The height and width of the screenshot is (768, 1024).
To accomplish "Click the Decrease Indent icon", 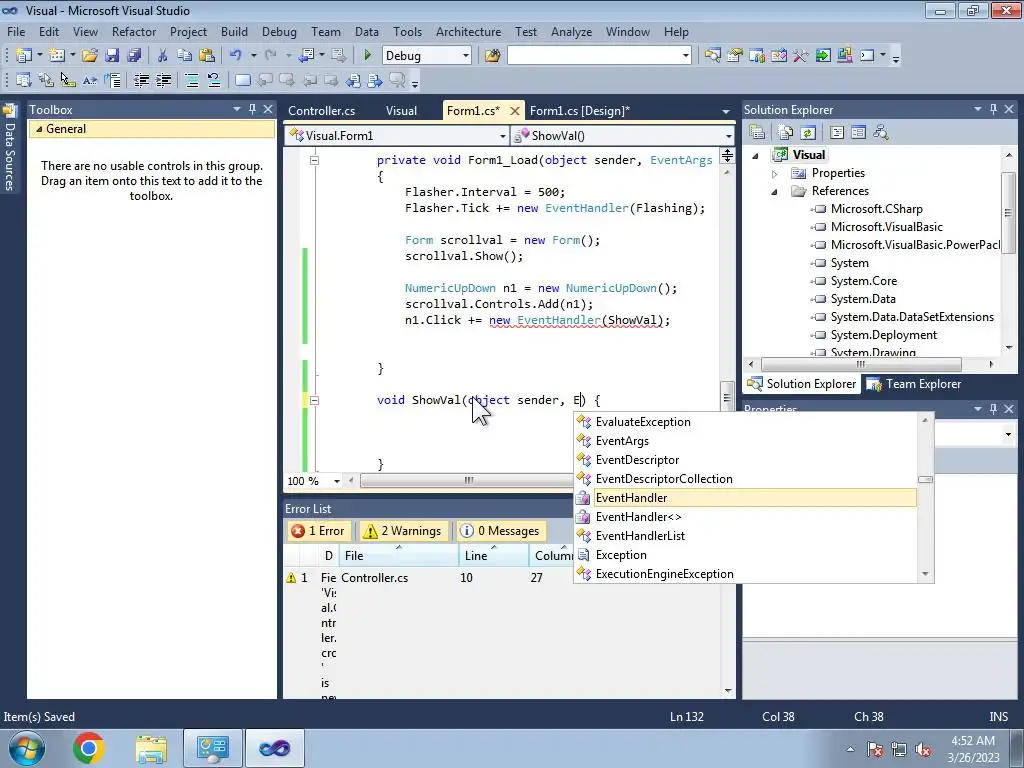I will pos(141,80).
